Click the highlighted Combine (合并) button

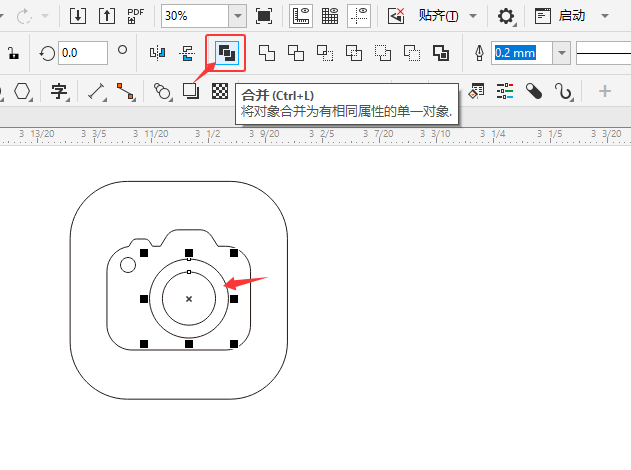[x=227, y=53]
